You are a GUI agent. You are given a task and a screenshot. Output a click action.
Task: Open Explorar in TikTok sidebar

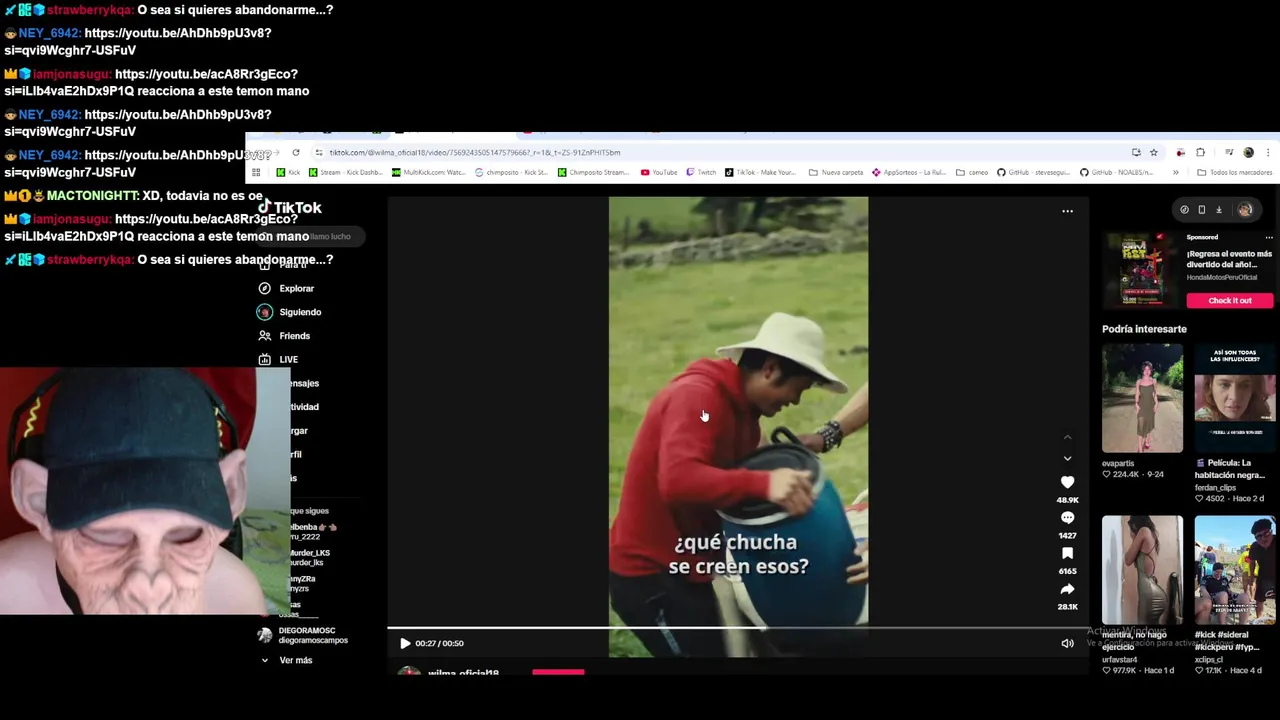[x=296, y=288]
